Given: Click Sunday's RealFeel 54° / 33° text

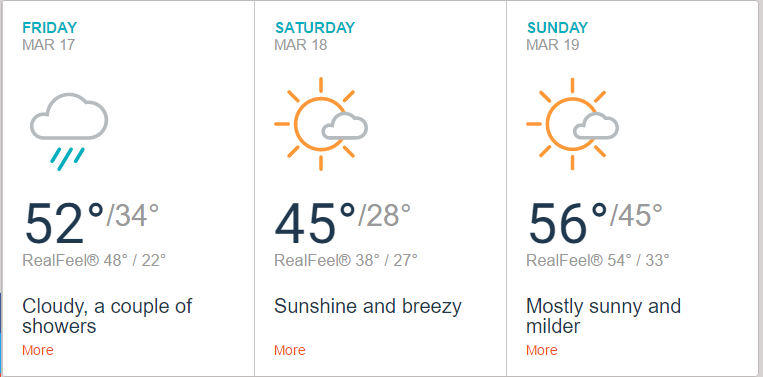Looking at the screenshot, I should click(x=598, y=260).
